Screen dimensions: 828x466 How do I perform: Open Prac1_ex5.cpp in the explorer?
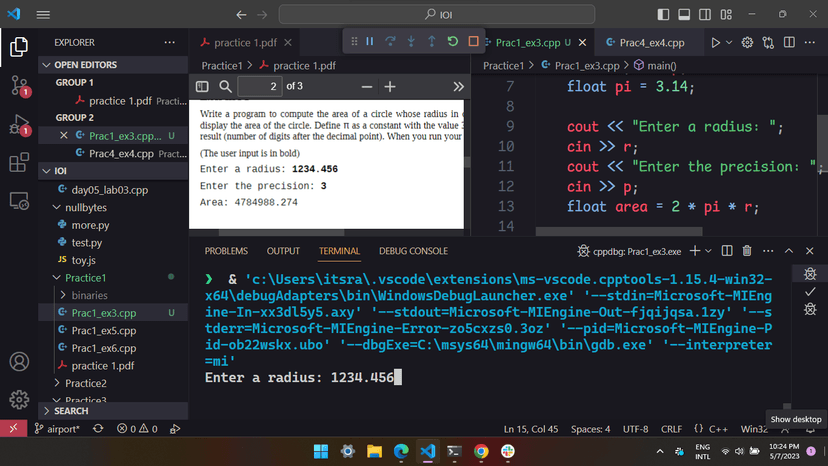tap(103, 330)
